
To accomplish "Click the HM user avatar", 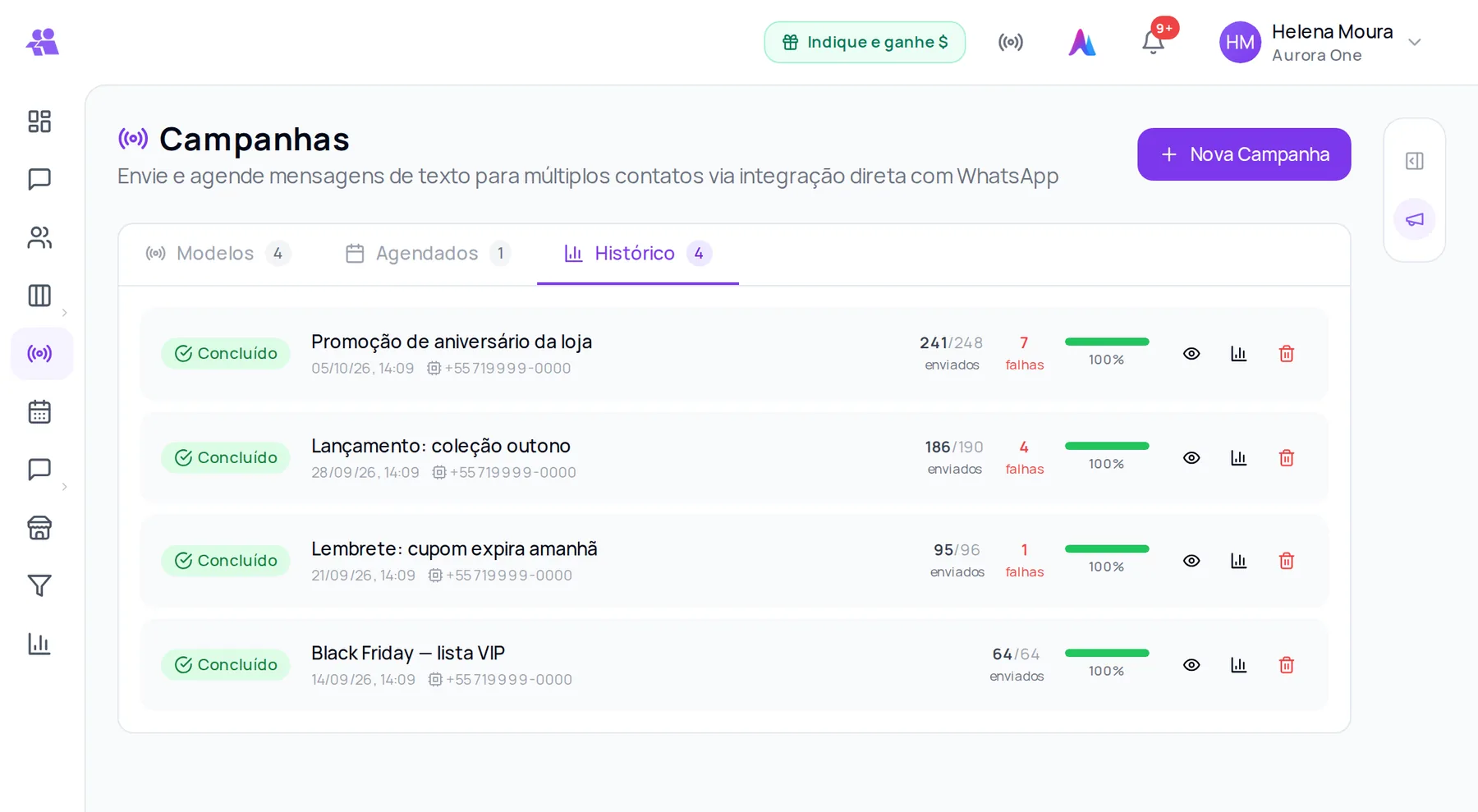I will (1240, 42).
